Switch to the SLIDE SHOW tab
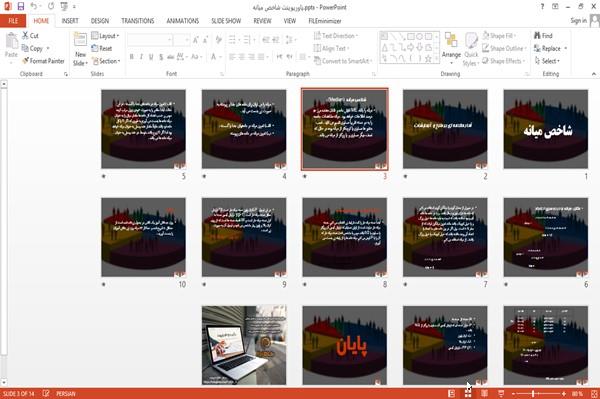This screenshot has height=399, width=600. pos(226,21)
